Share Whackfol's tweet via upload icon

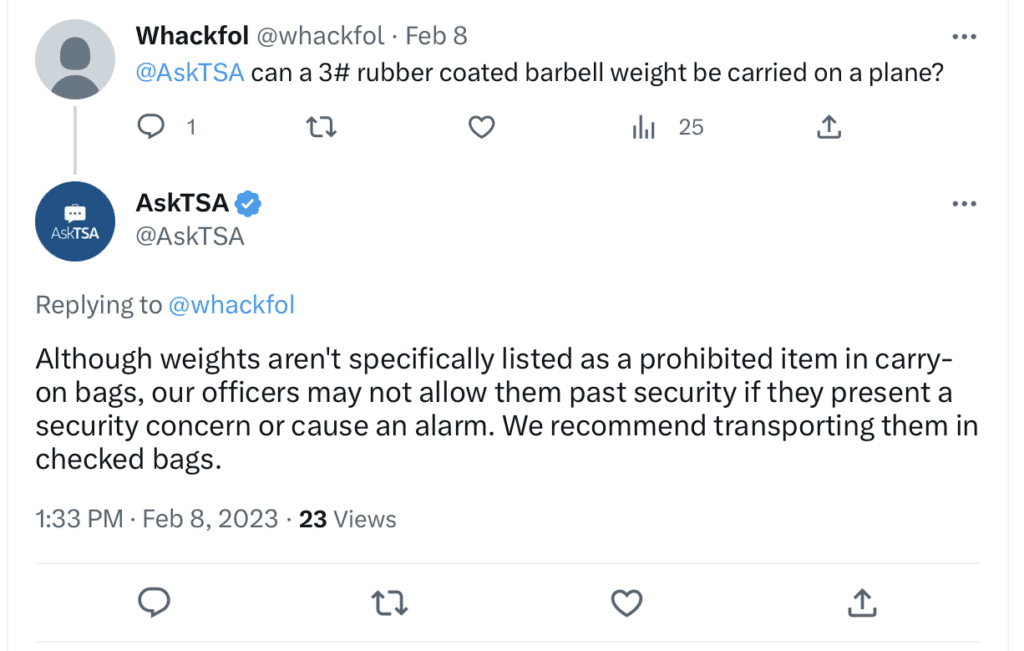829,127
